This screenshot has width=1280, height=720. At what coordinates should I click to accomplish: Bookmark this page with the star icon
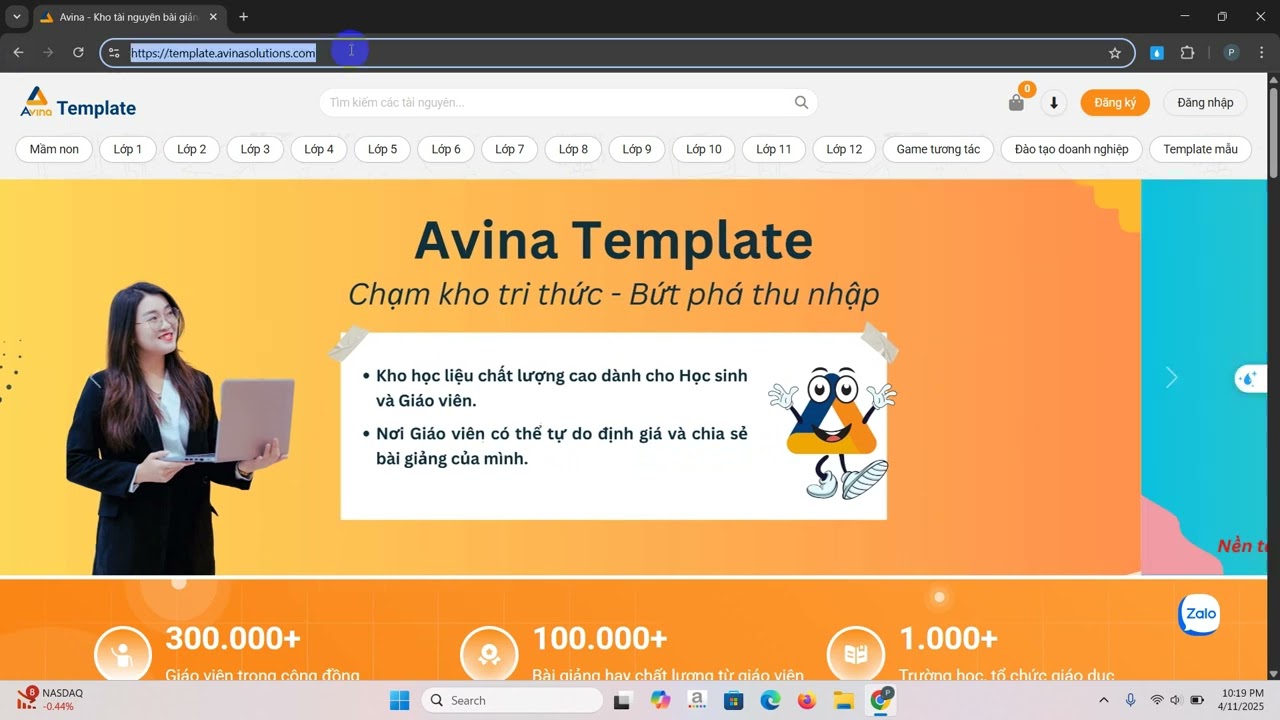(x=1115, y=53)
